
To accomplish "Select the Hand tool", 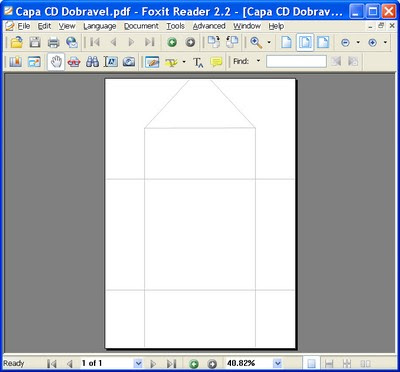I will [56, 62].
